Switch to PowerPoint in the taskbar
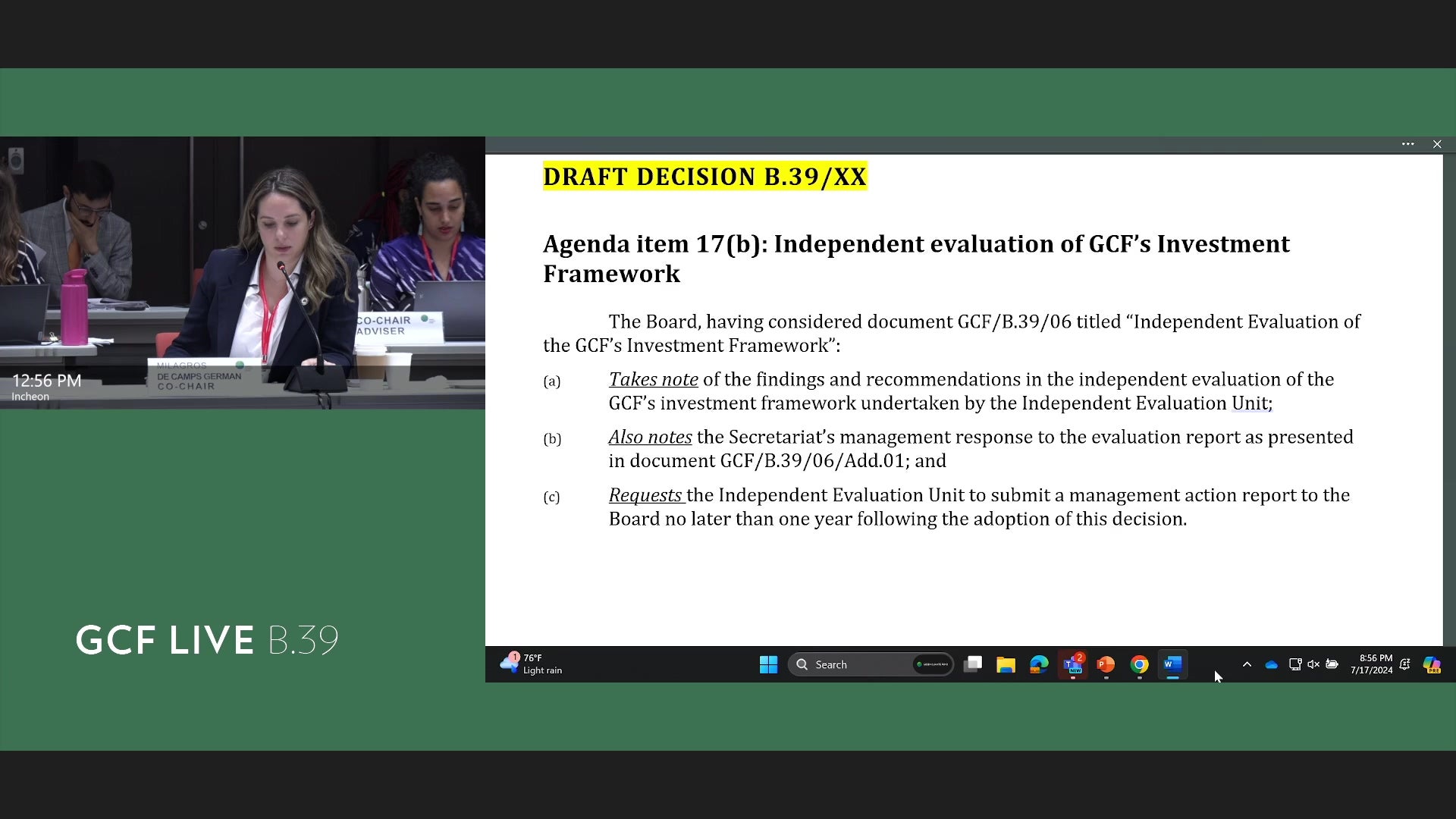1456x819 pixels. pyautogui.click(x=1106, y=664)
